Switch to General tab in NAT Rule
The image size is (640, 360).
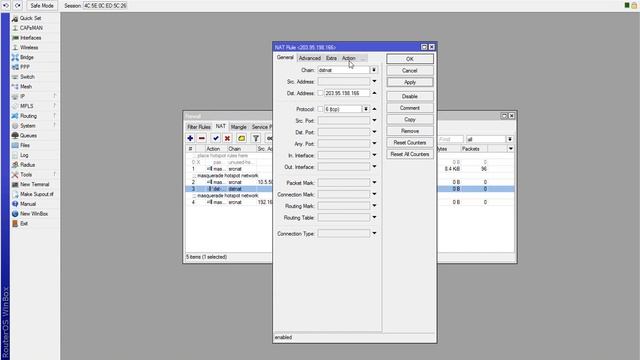click(x=285, y=58)
